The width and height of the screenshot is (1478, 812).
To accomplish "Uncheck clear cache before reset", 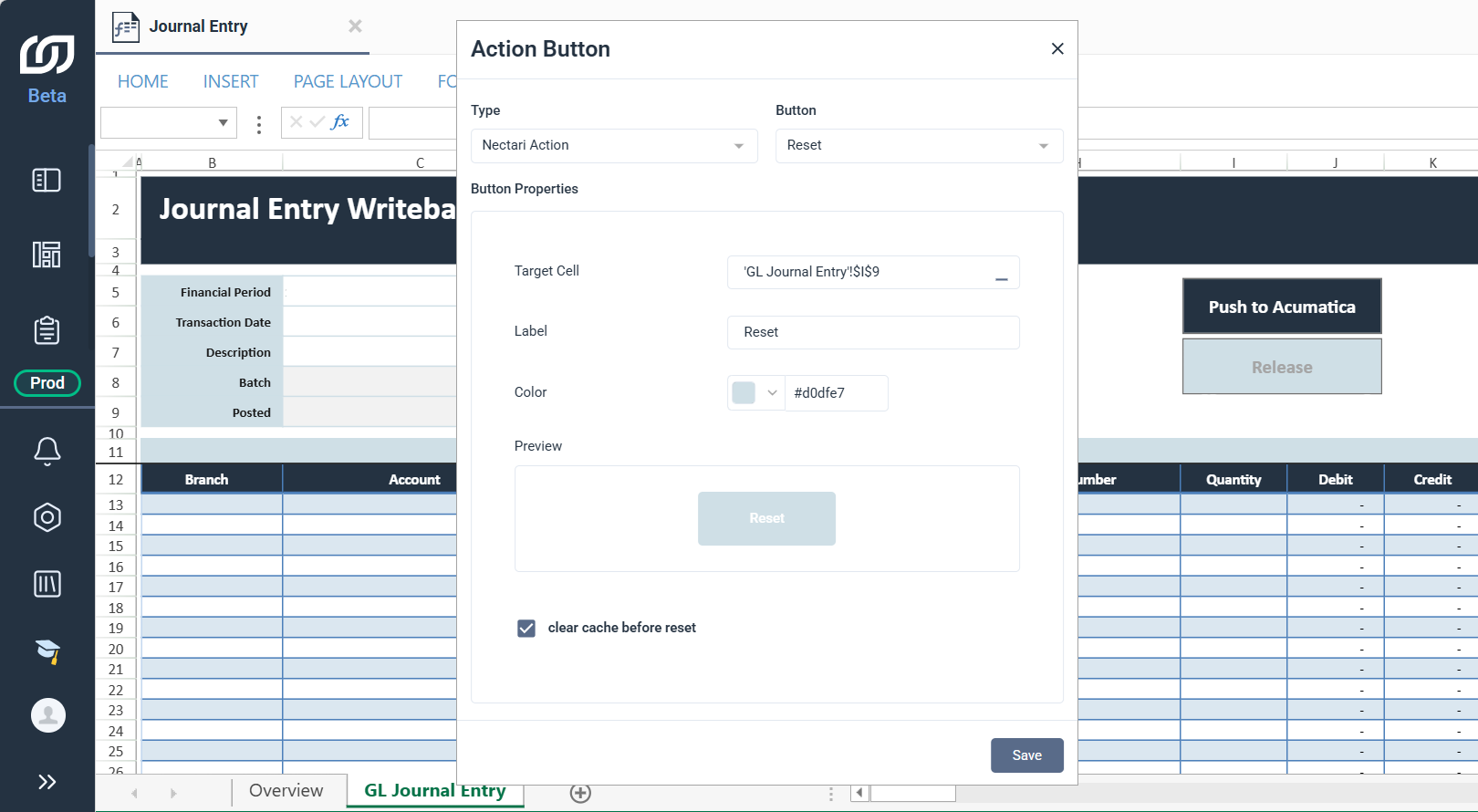I will [x=526, y=628].
